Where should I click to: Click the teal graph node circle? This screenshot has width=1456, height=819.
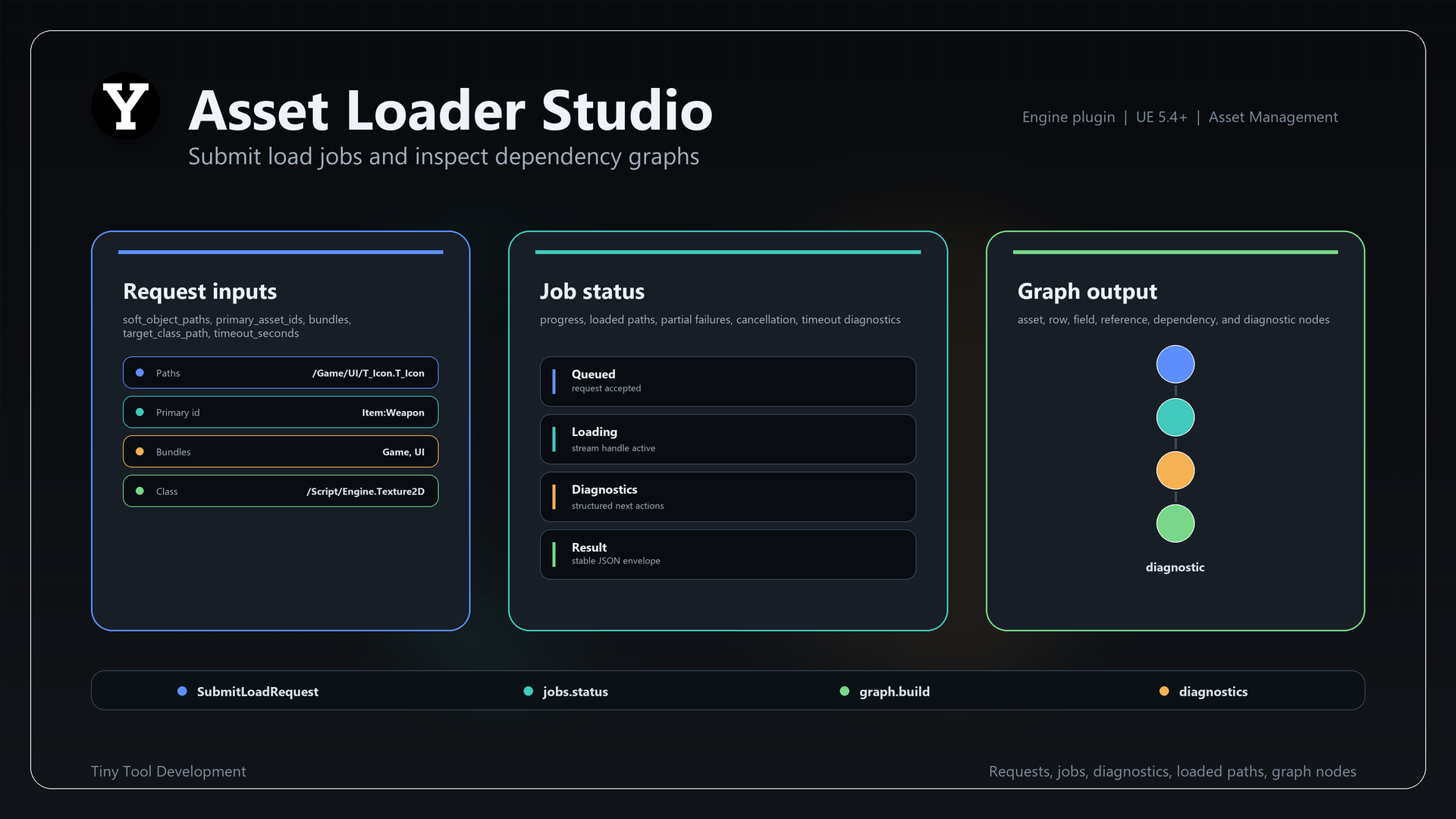click(x=1175, y=417)
